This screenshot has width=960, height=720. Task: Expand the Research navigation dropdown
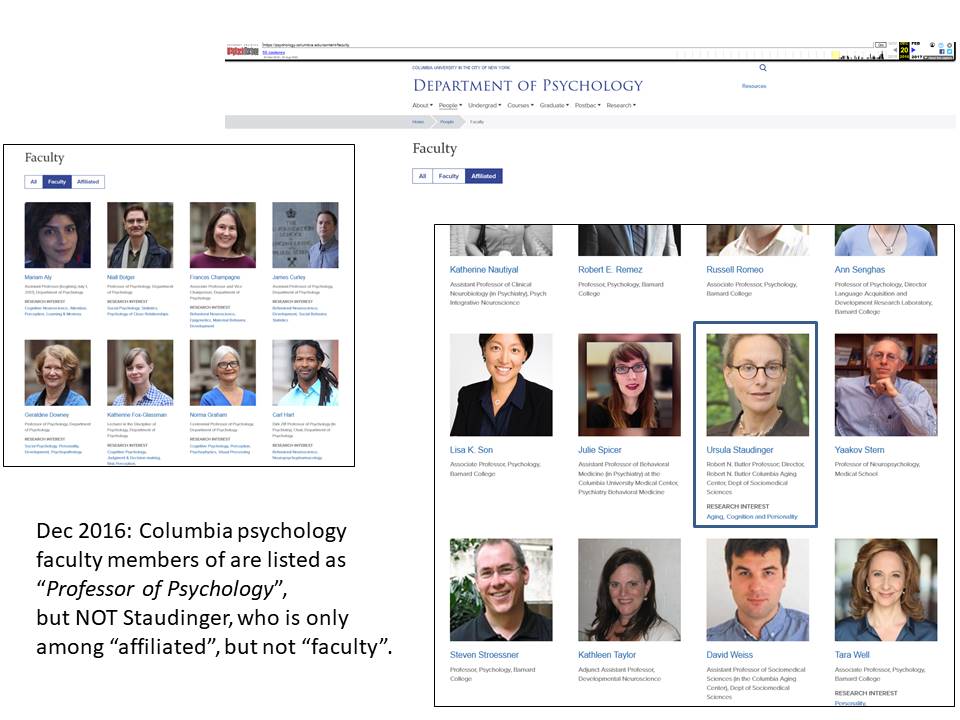[620, 105]
